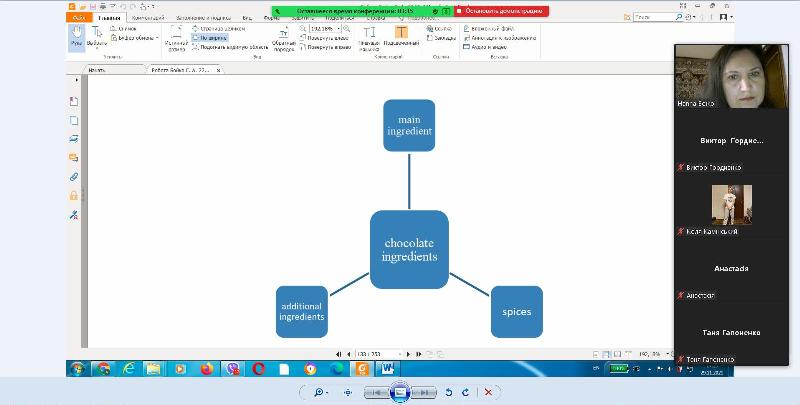The width and height of the screenshot is (800, 405).
Task: Select the Hand (Рука) tool
Action: click(x=77, y=37)
